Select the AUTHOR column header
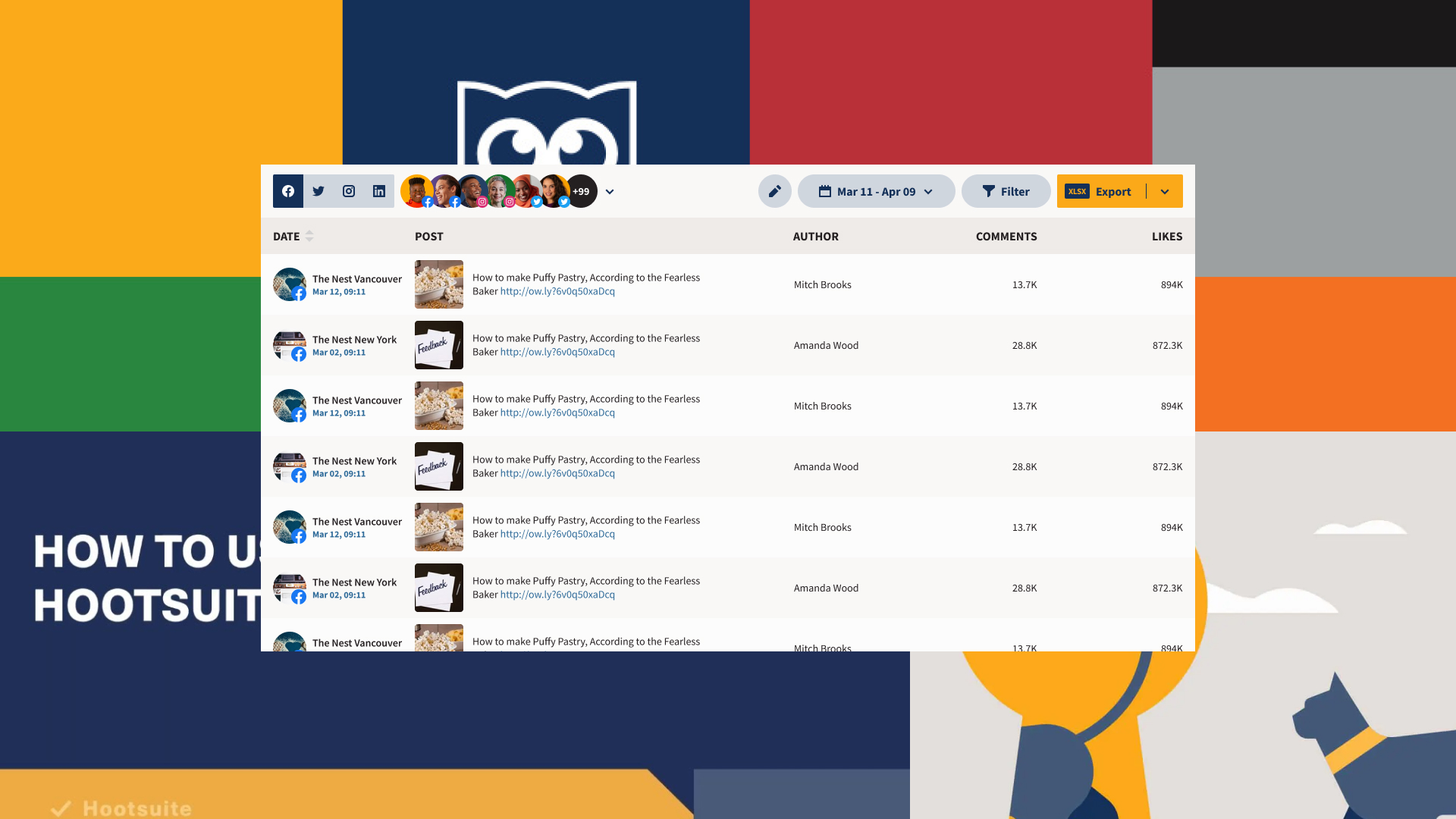1456x819 pixels. click(x=816, y=236)
